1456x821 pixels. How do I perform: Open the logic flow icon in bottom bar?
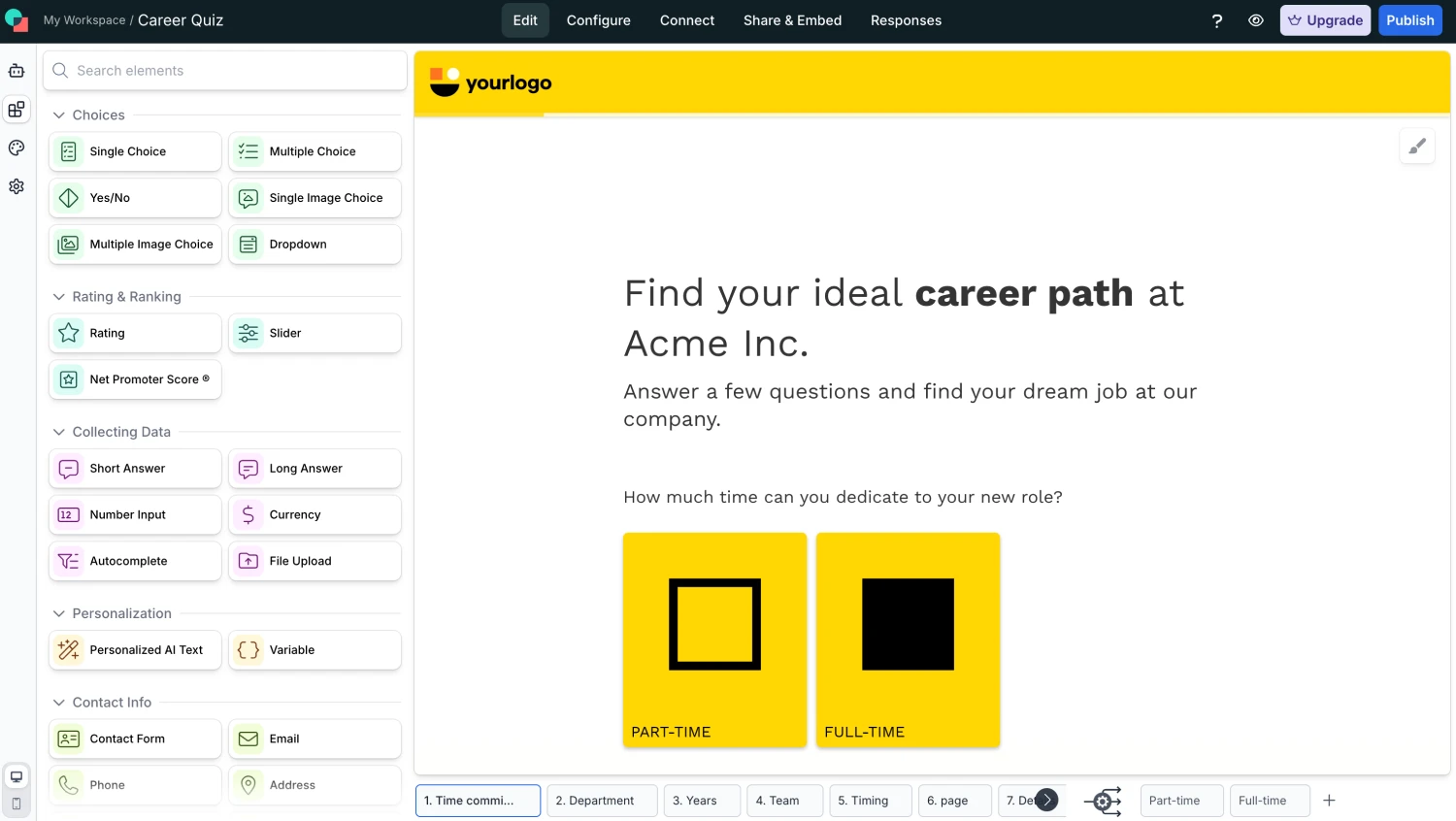point(1103,801)
